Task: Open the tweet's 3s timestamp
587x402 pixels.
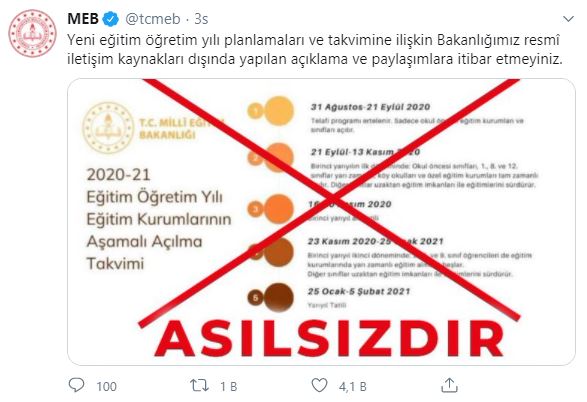Action: (201, 19)
